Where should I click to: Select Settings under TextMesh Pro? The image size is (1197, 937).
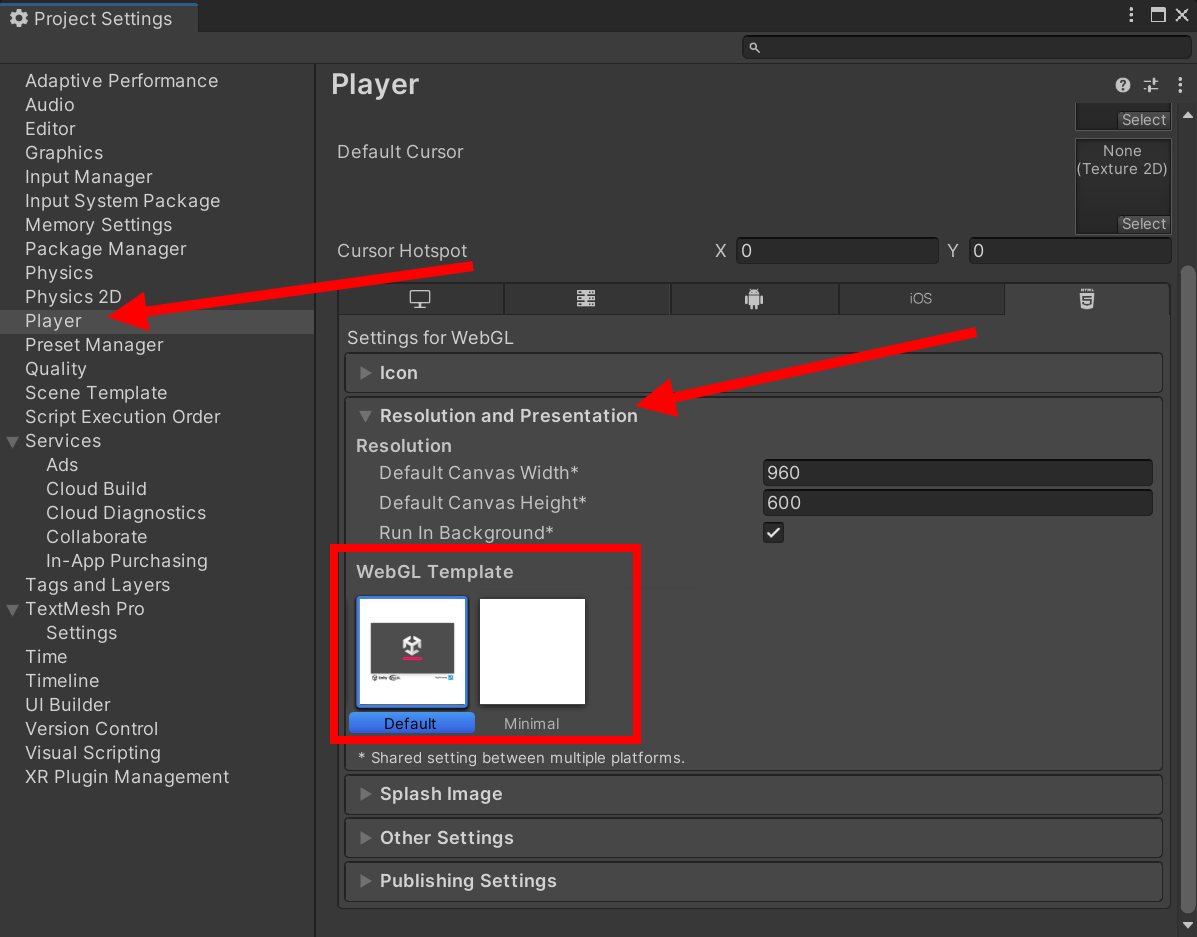82,632
